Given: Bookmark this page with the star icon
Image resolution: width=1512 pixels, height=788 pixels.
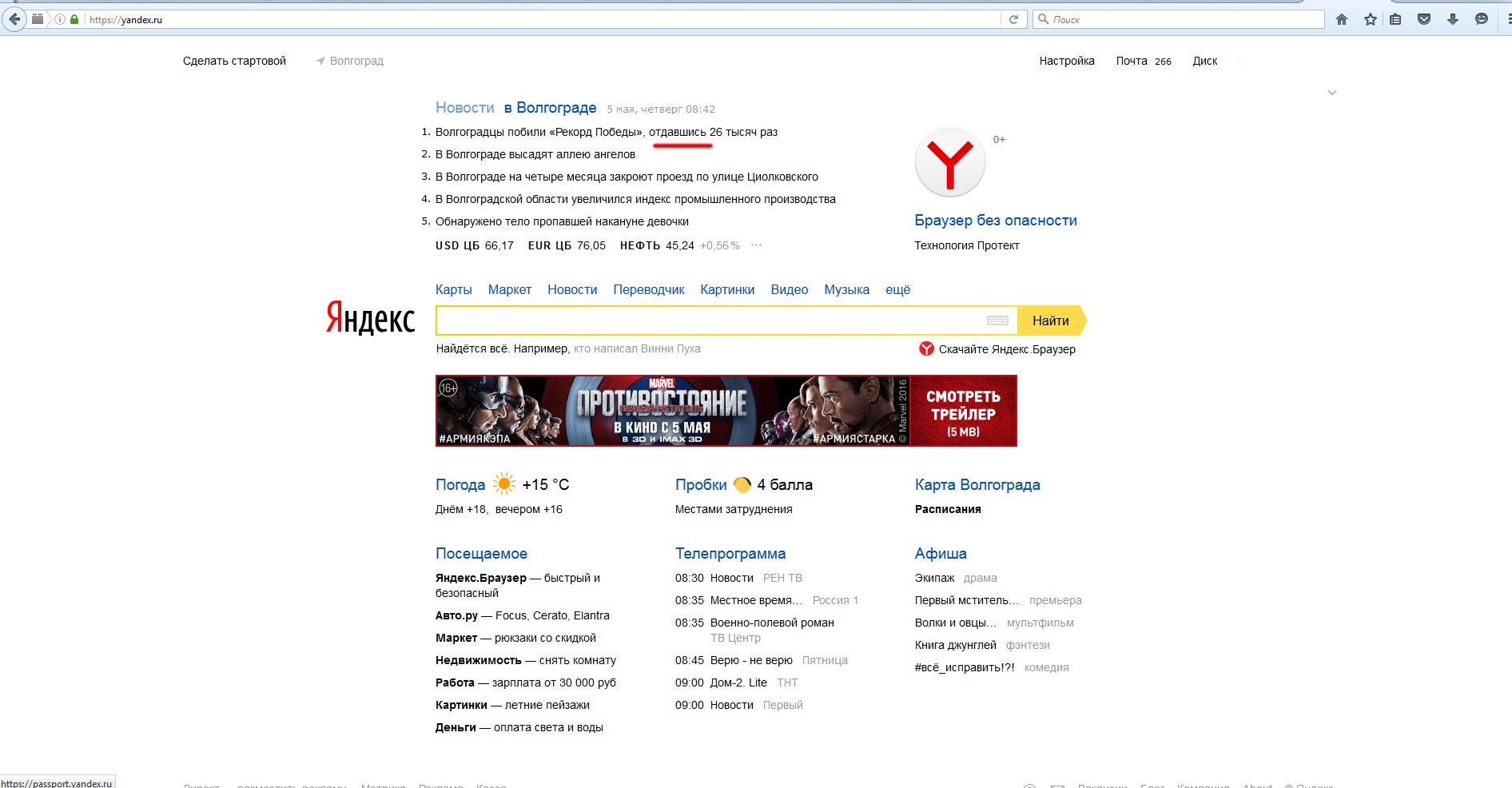Looking at the screenshot, I should point(1371,19).
